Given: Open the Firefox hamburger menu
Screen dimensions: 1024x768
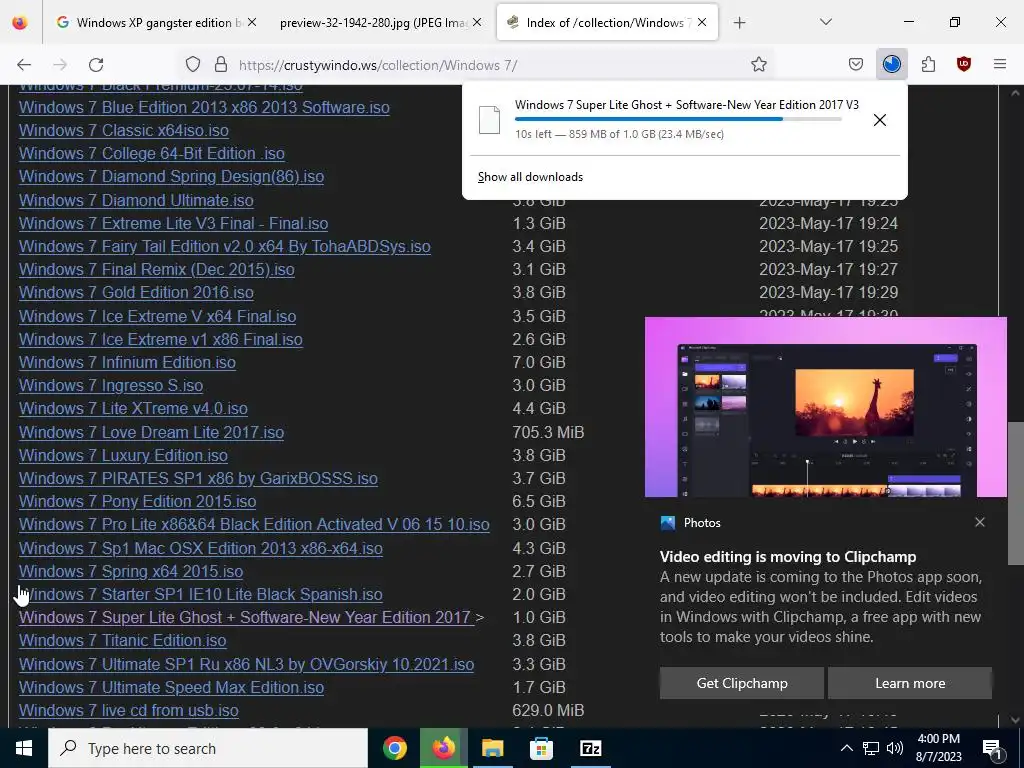Looking at the screenshot, I should click(999, 65).
